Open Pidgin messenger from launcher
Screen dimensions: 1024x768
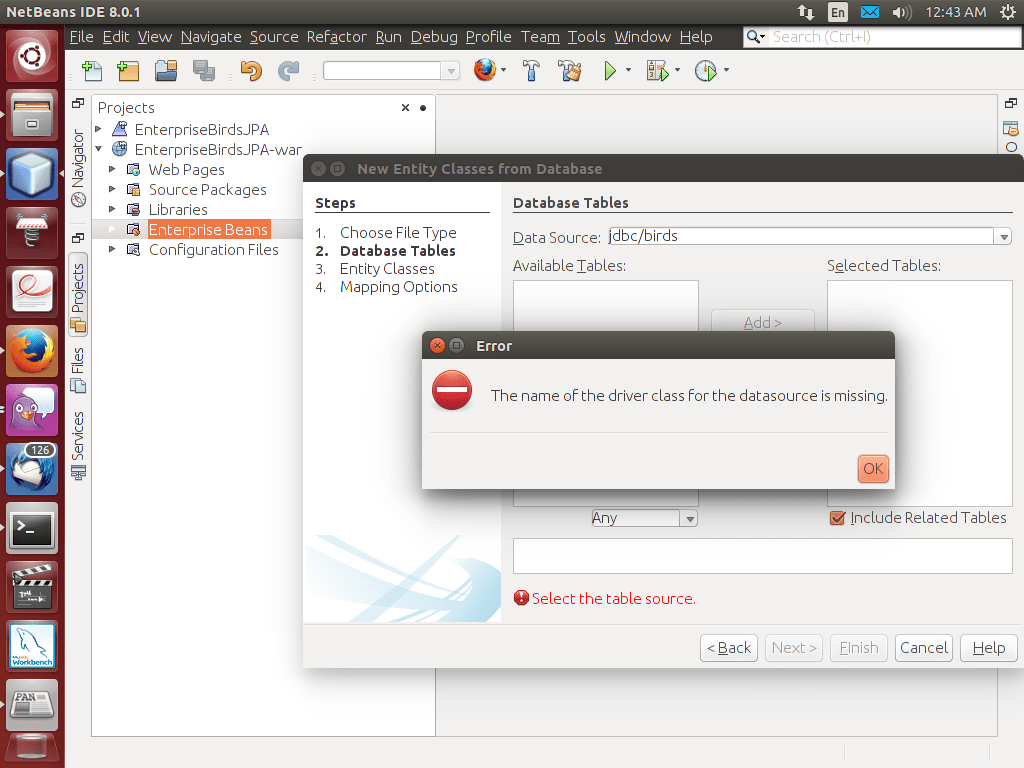click(x=32, y=410)
